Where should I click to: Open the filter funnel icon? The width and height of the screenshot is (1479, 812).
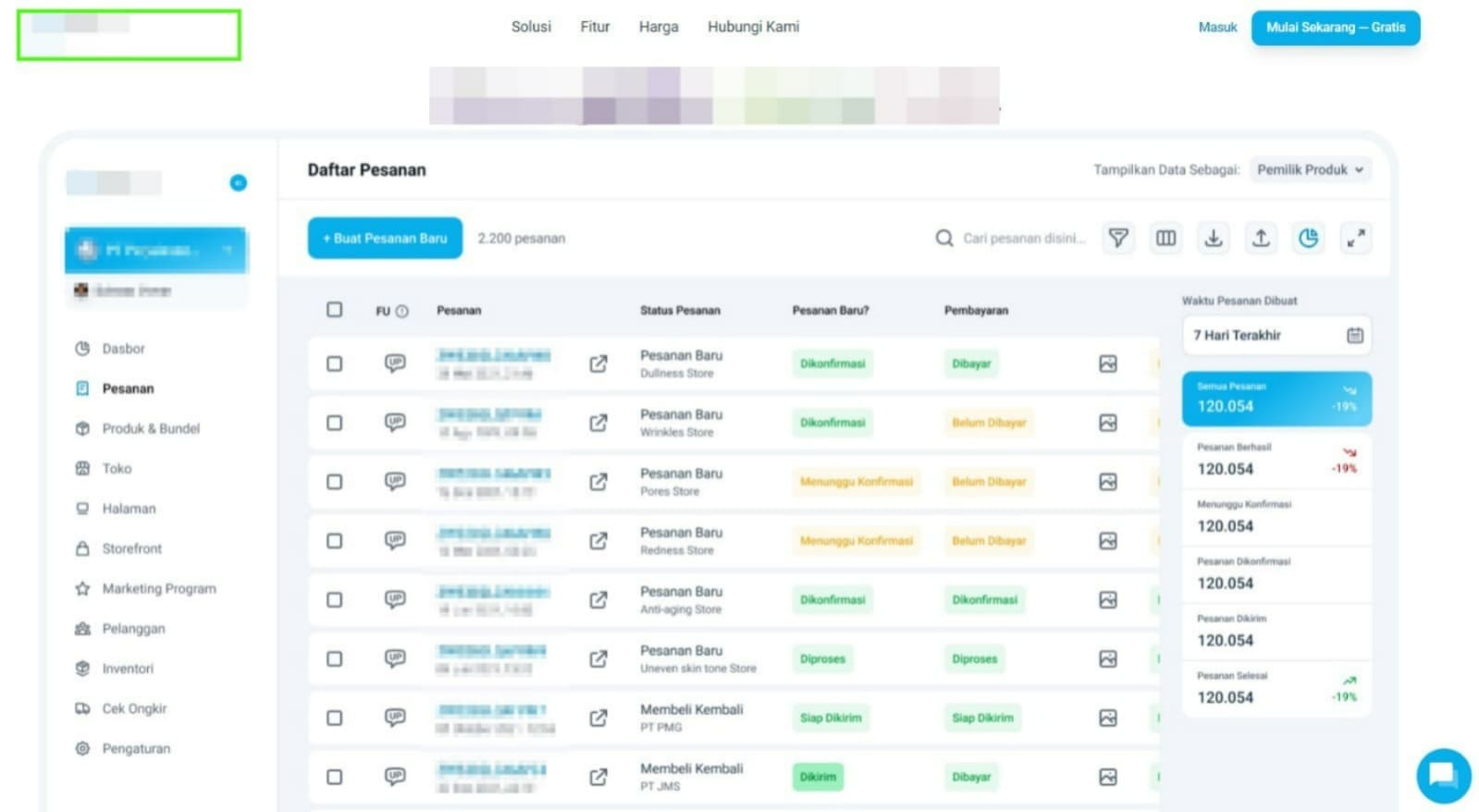pos(1118,239)
